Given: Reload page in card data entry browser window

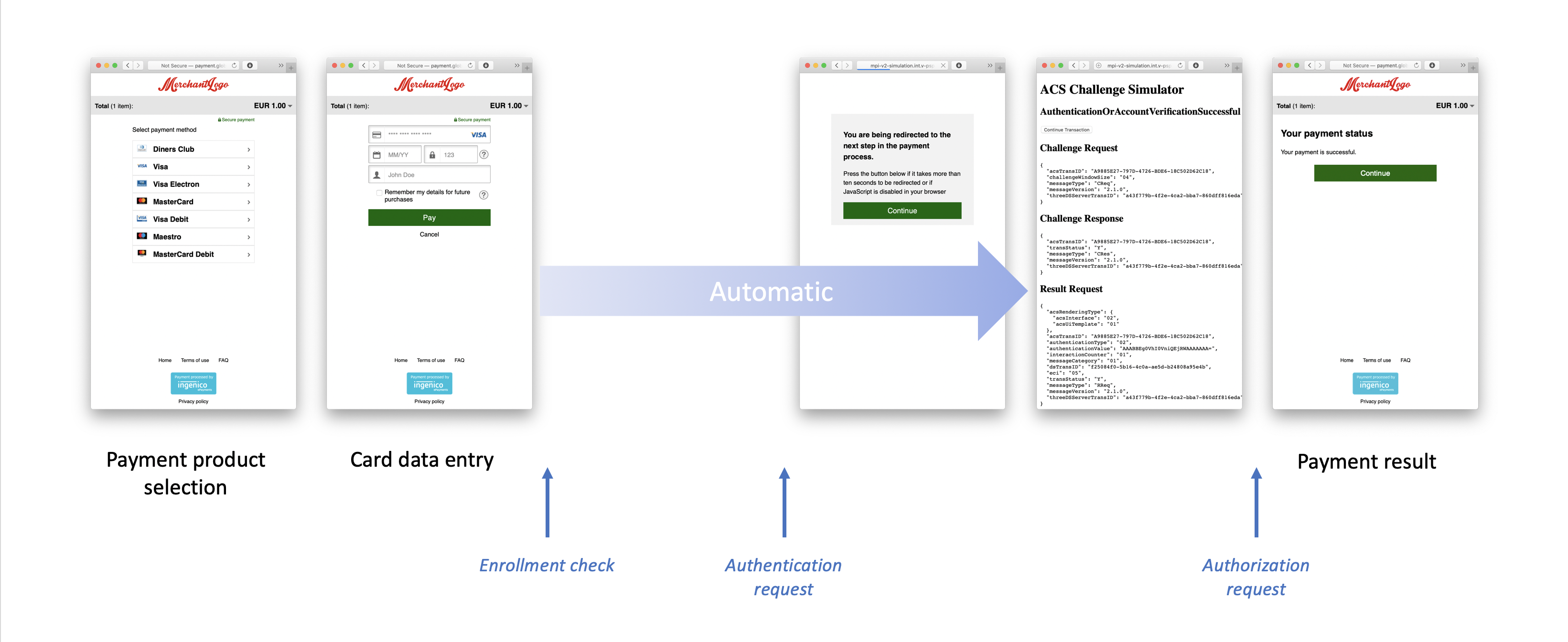Looking at the screenshot, I should tap(470, 66).
